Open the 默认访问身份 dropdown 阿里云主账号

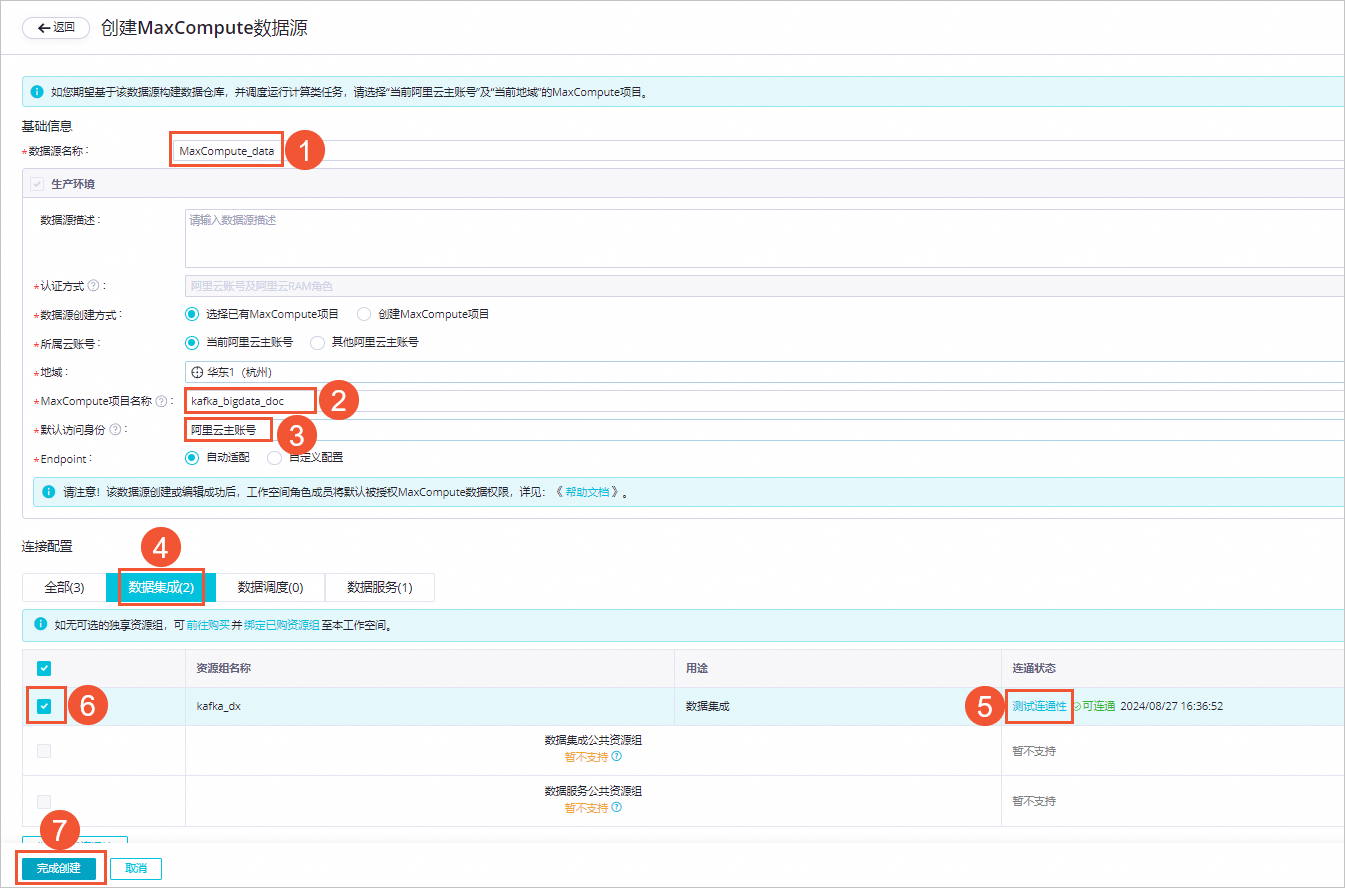pyautogui.click(x=764, y=430)
